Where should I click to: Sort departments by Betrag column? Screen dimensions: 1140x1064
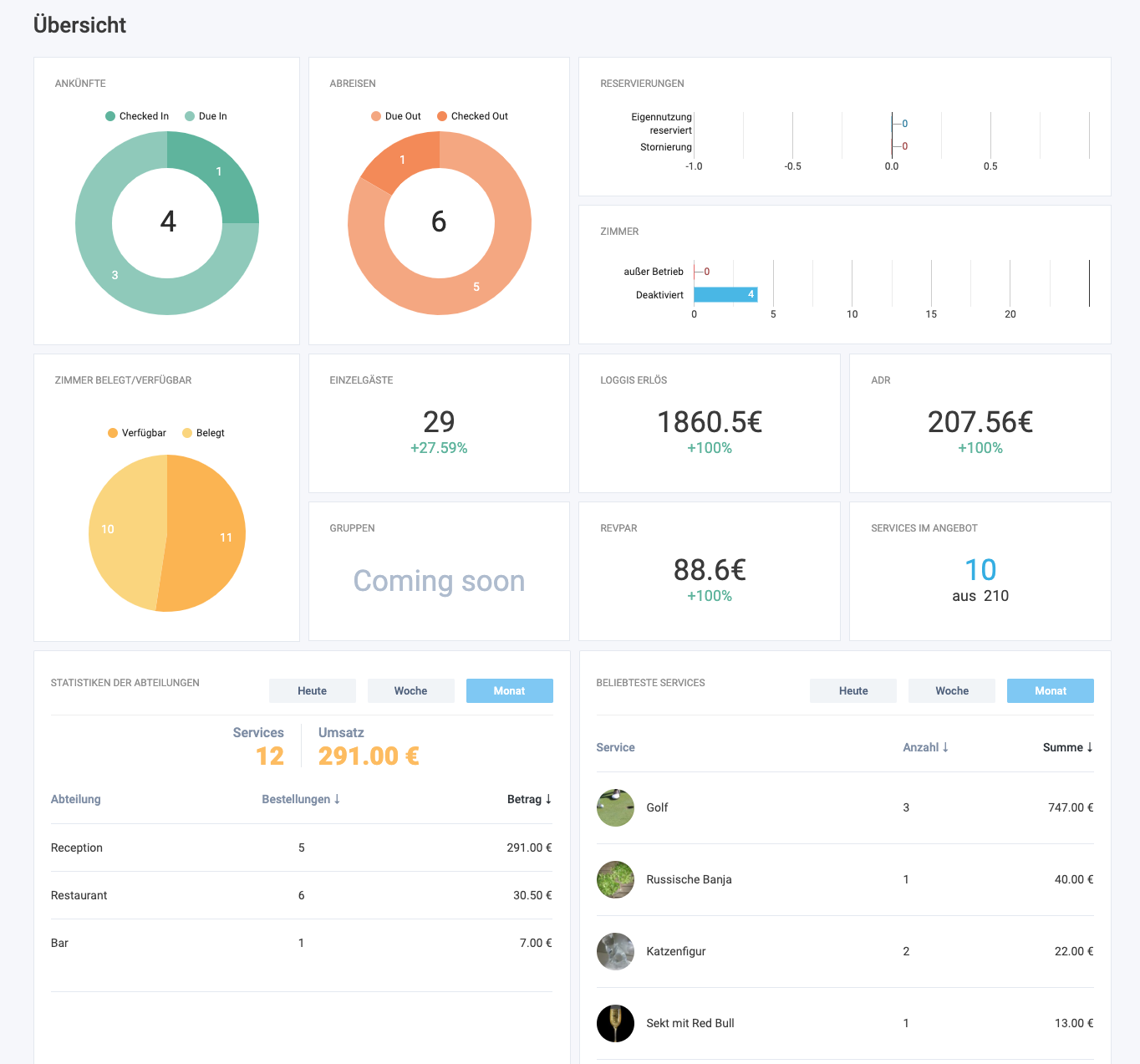click(x=530, y=799)
